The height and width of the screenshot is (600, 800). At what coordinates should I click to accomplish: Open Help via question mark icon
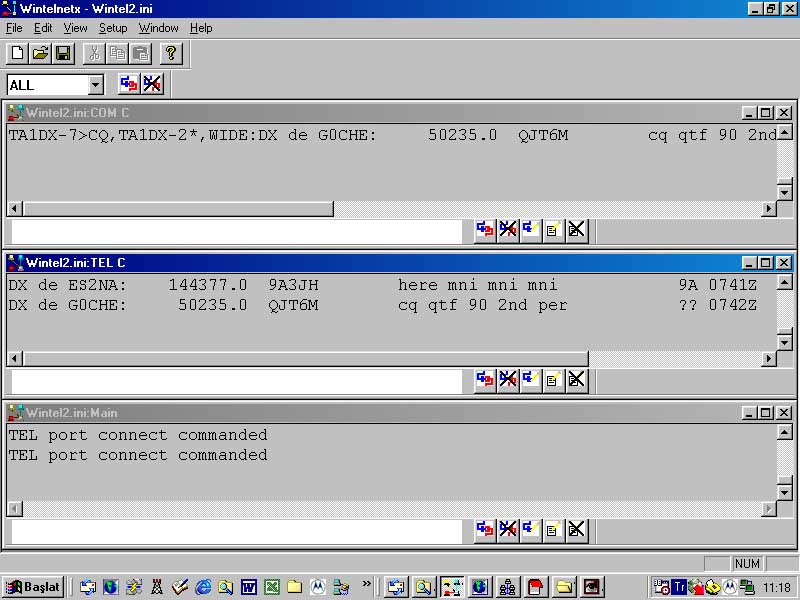click(x=171, y=53)
